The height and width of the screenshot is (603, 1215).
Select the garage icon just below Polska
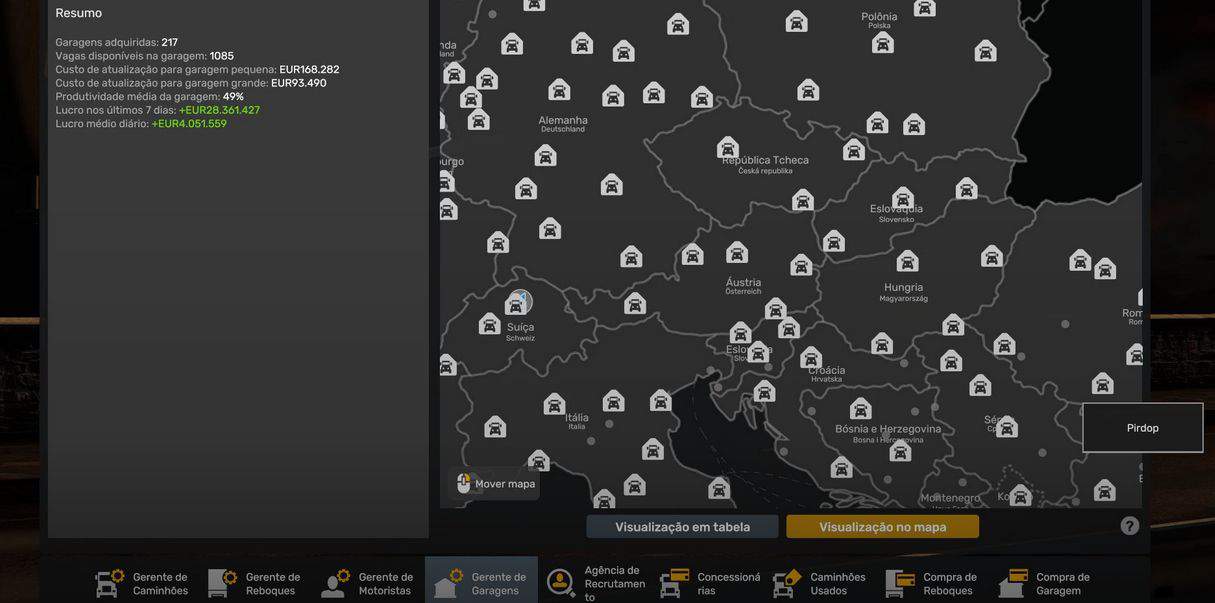pyautogui.click(x=882, y=43)
